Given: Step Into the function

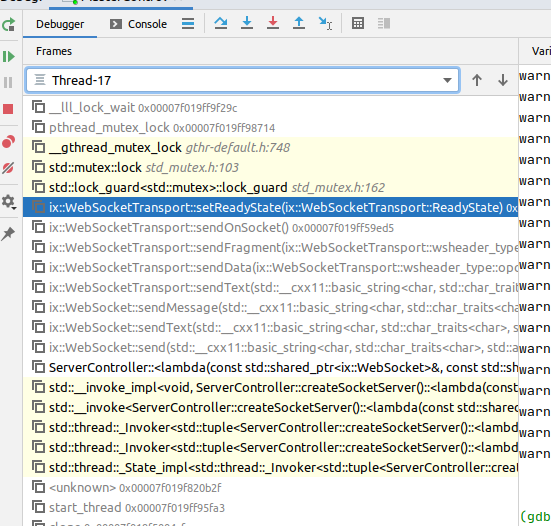Looking at the screenshot, I should (x=247, y=23).
